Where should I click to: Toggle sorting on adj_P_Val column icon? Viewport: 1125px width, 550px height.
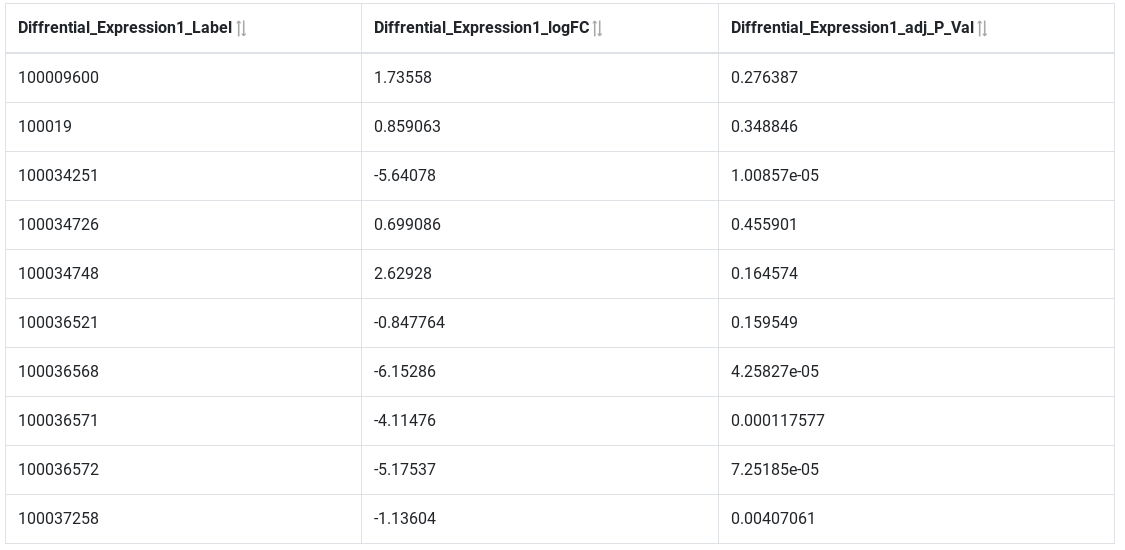point(983,29)
